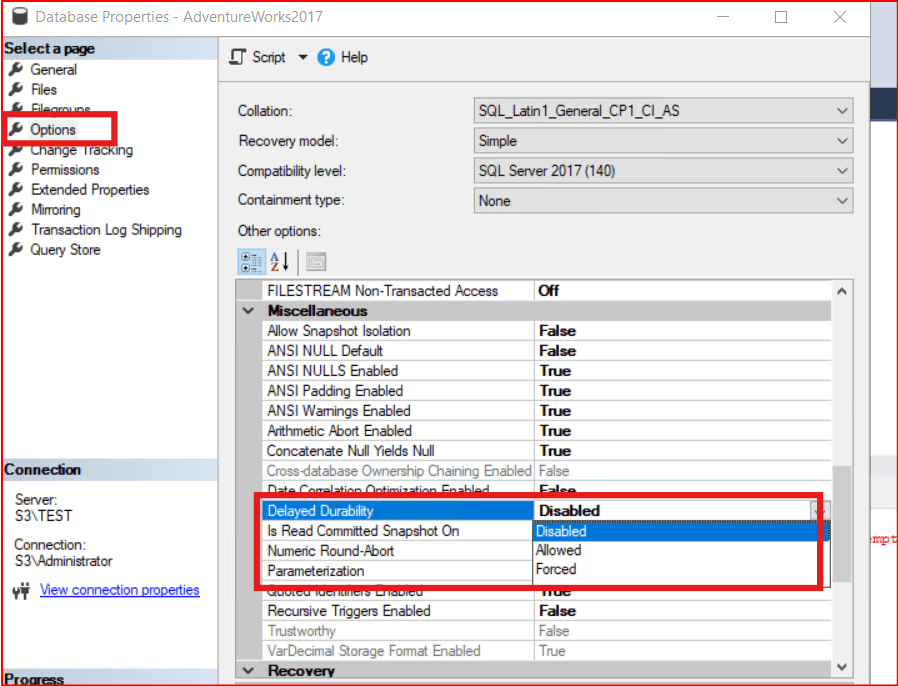Open the Recovery model dropdown

coord(842,141)
